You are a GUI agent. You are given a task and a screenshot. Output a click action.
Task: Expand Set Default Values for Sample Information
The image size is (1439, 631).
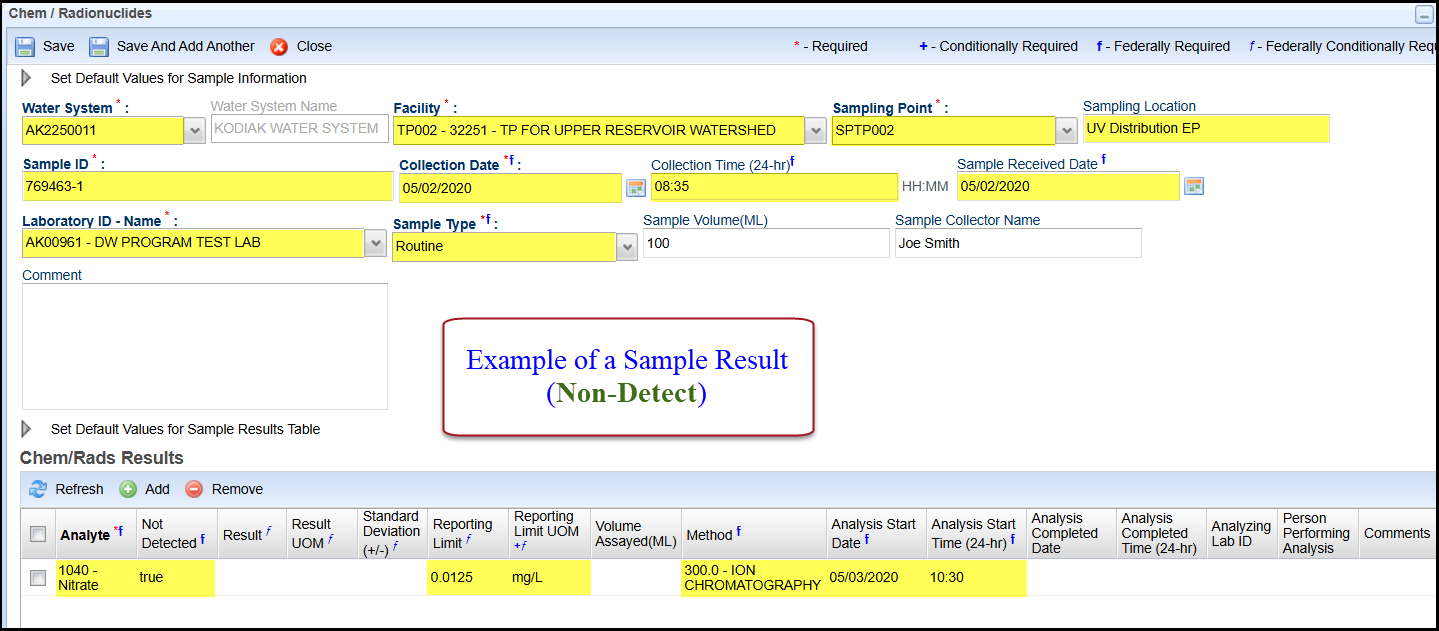(x=27, y=78)
